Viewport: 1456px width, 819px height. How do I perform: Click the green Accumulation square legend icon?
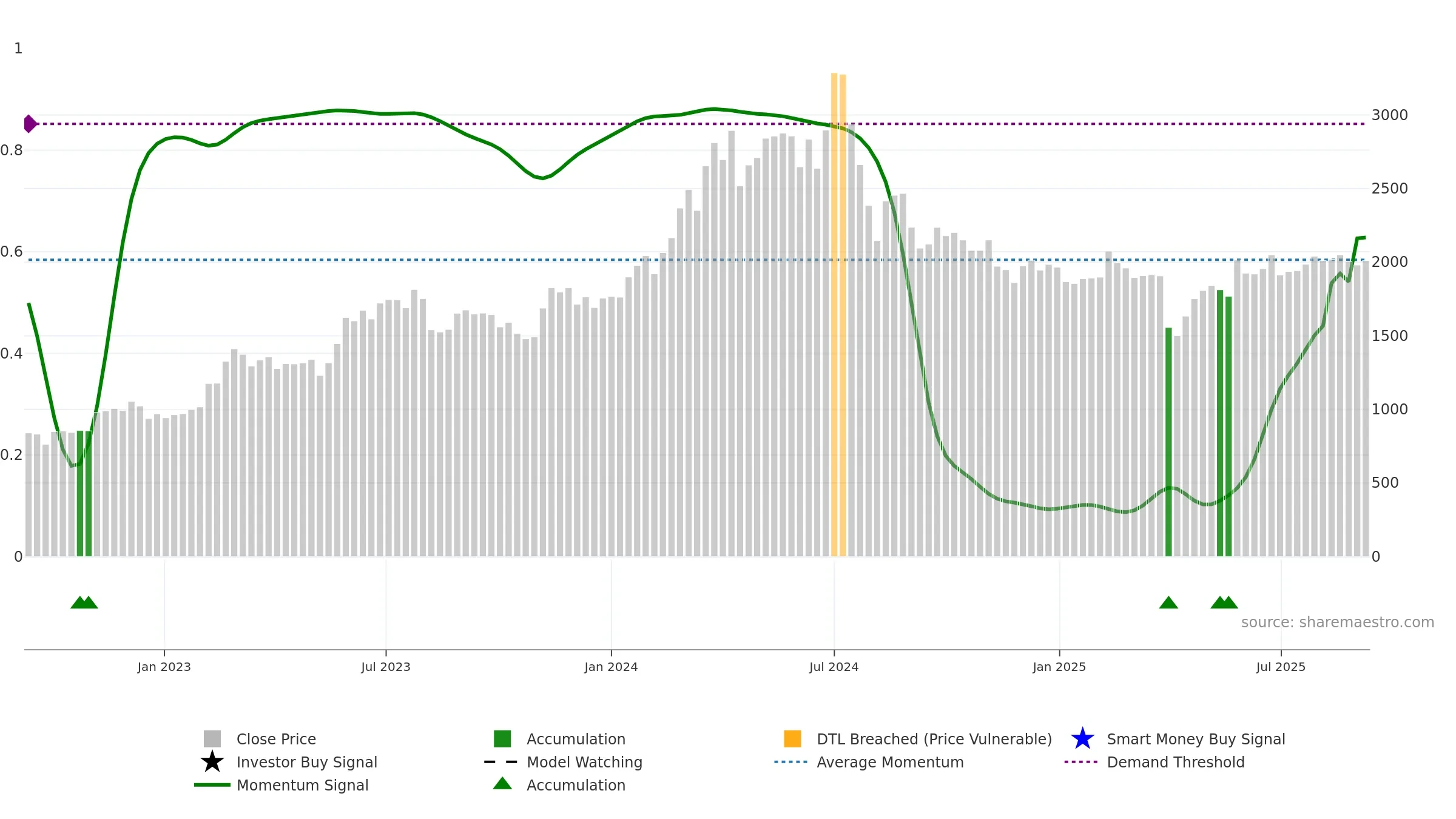502,738
